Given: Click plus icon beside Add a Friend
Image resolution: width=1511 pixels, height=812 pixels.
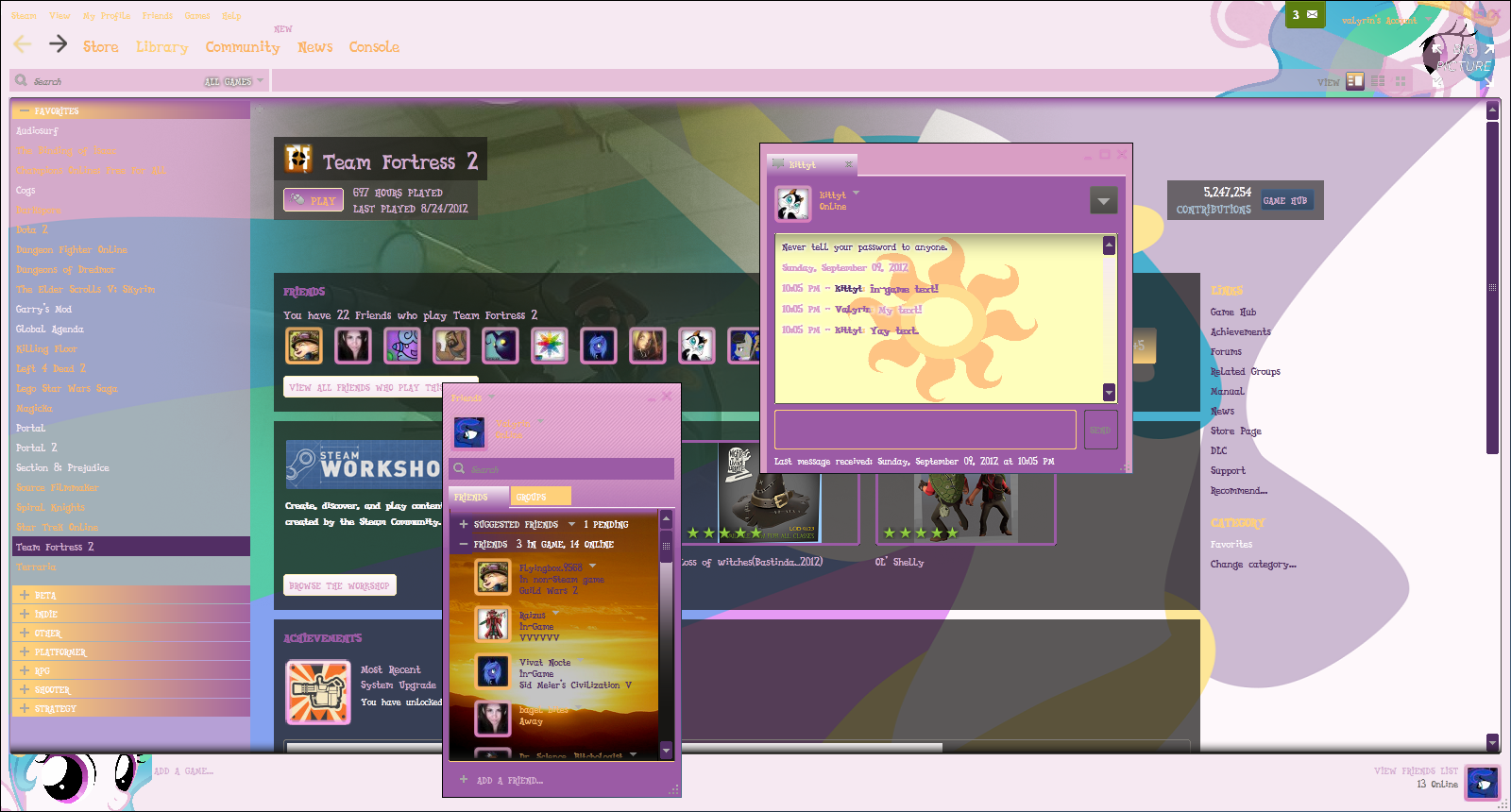Looking at the screenshot, I should click(x=464, y=780).
